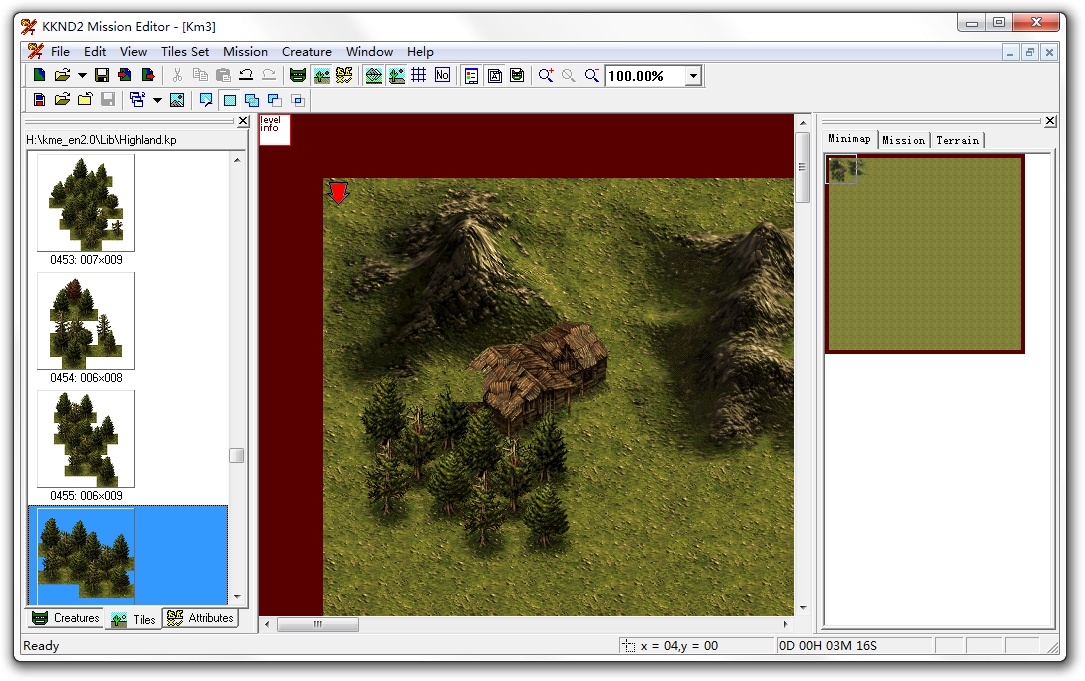This screenshot has width=1085, height=681.
Task: Switch to the Terrain tab
Action: pyautogui.click(x=957, y=140)
